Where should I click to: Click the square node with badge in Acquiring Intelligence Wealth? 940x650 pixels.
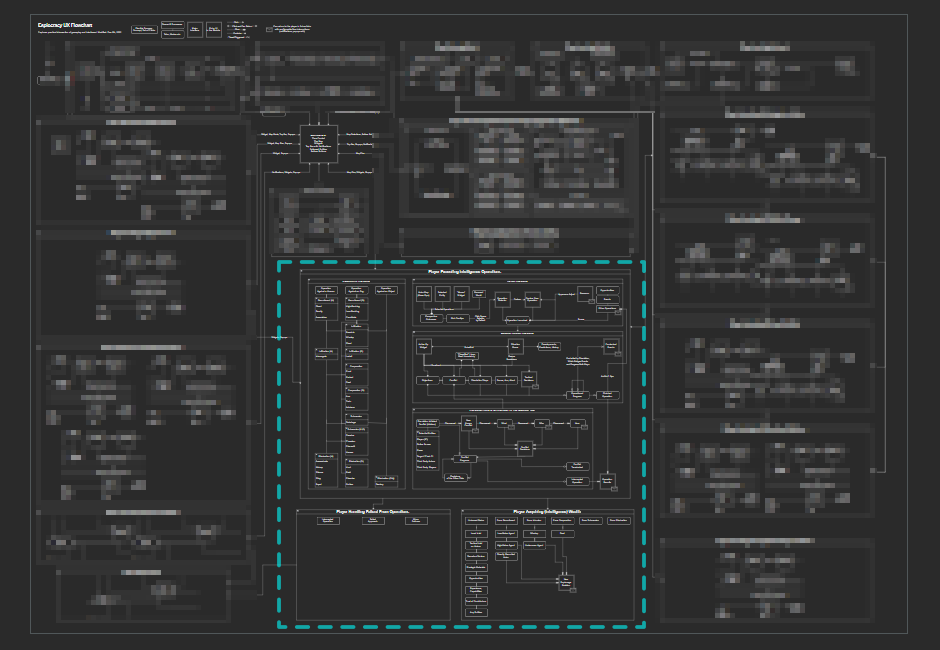click(x=567, y=581)
